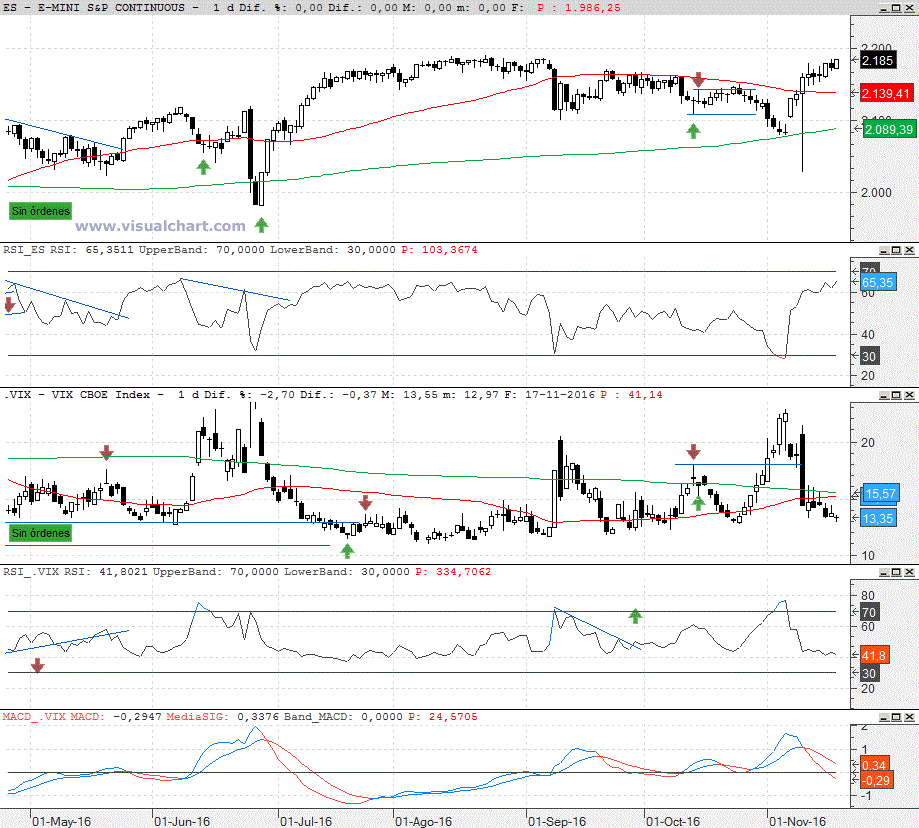Click the 'P : 1.986,25' red value in ES header

click(579, 8)
